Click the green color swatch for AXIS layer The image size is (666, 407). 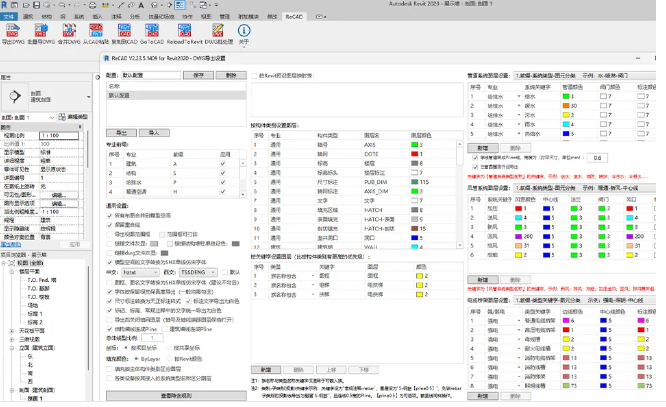pyautogui.click(x=415, y=145)
